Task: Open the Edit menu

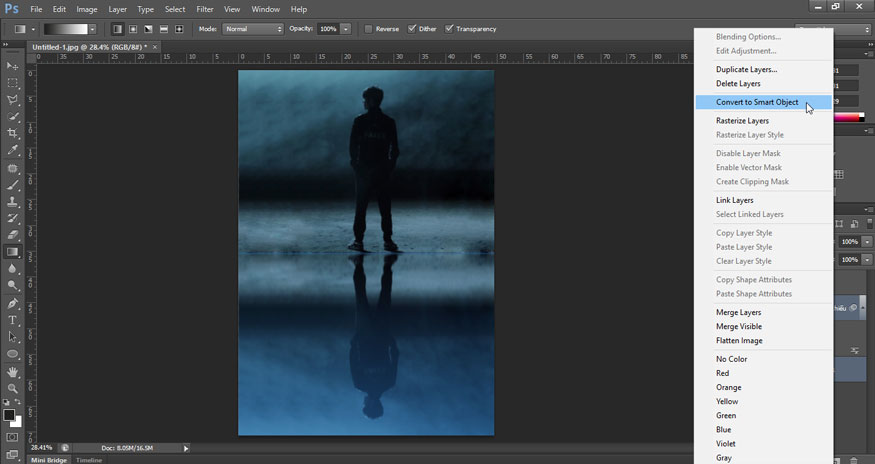Action: 59,9
